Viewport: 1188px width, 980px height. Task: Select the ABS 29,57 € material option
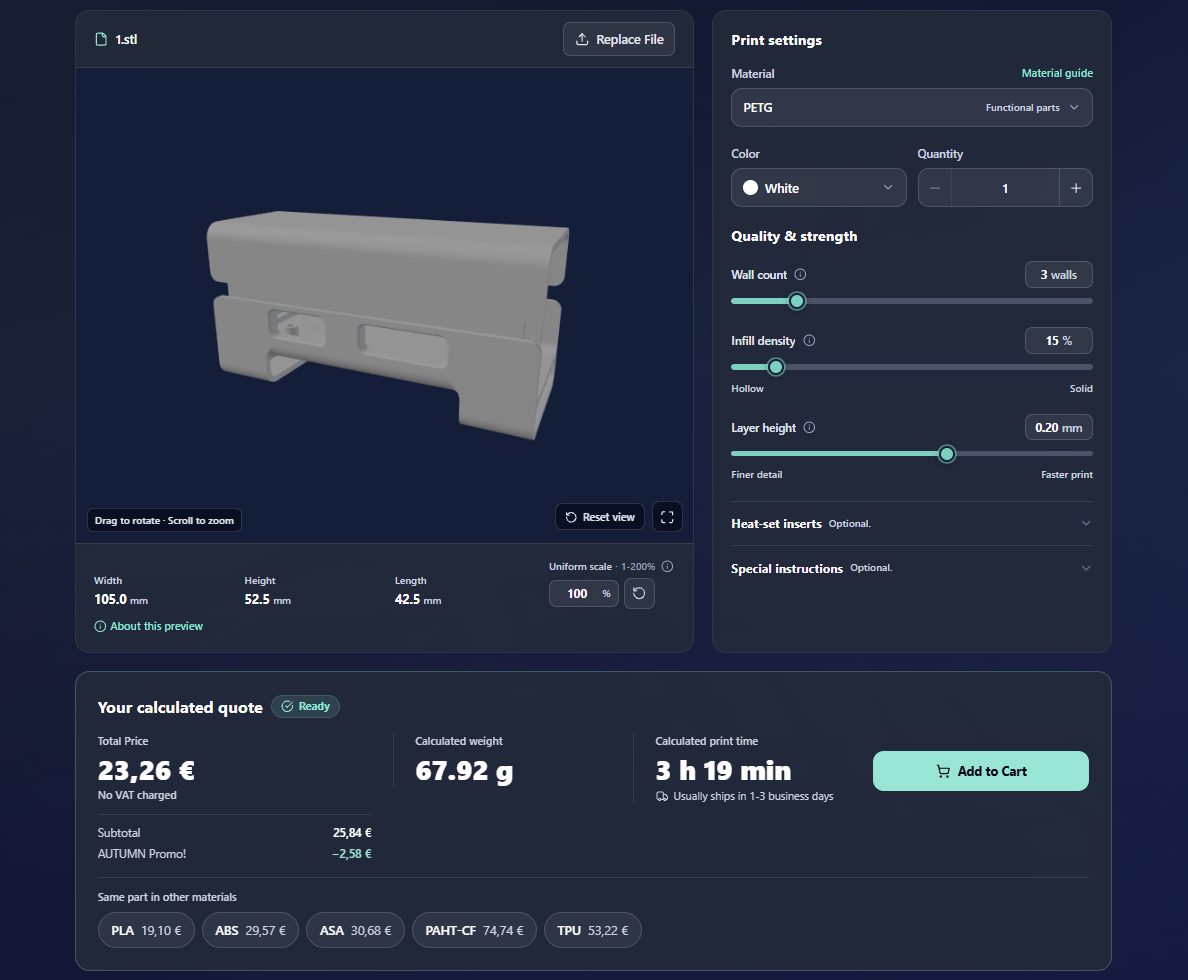tap(250, 930)
